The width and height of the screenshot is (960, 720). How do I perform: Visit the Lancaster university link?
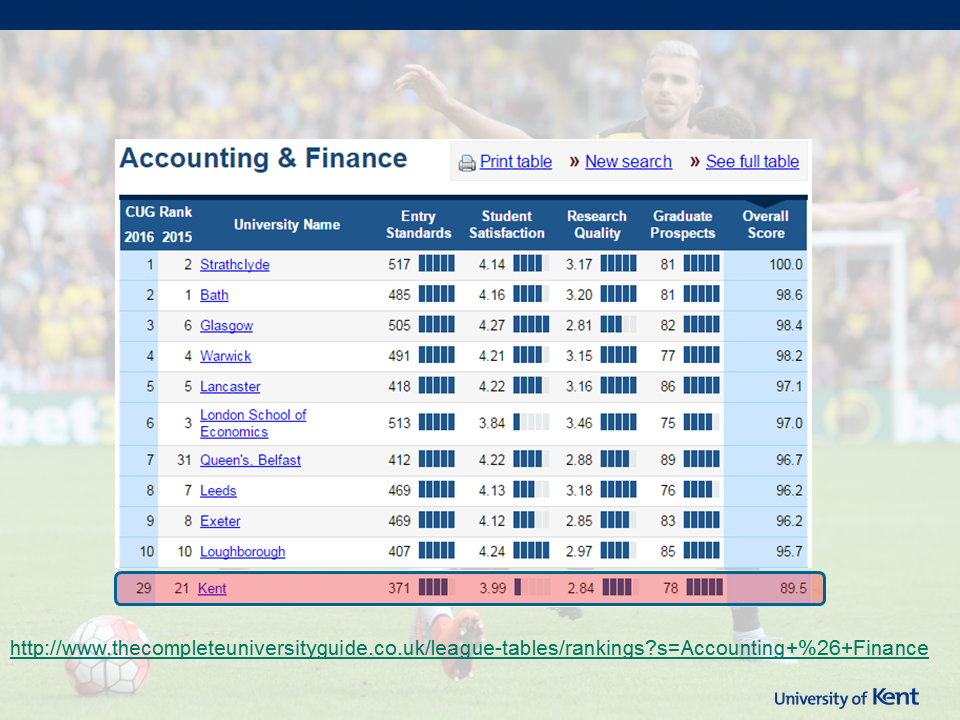click(x=230, y=387)
